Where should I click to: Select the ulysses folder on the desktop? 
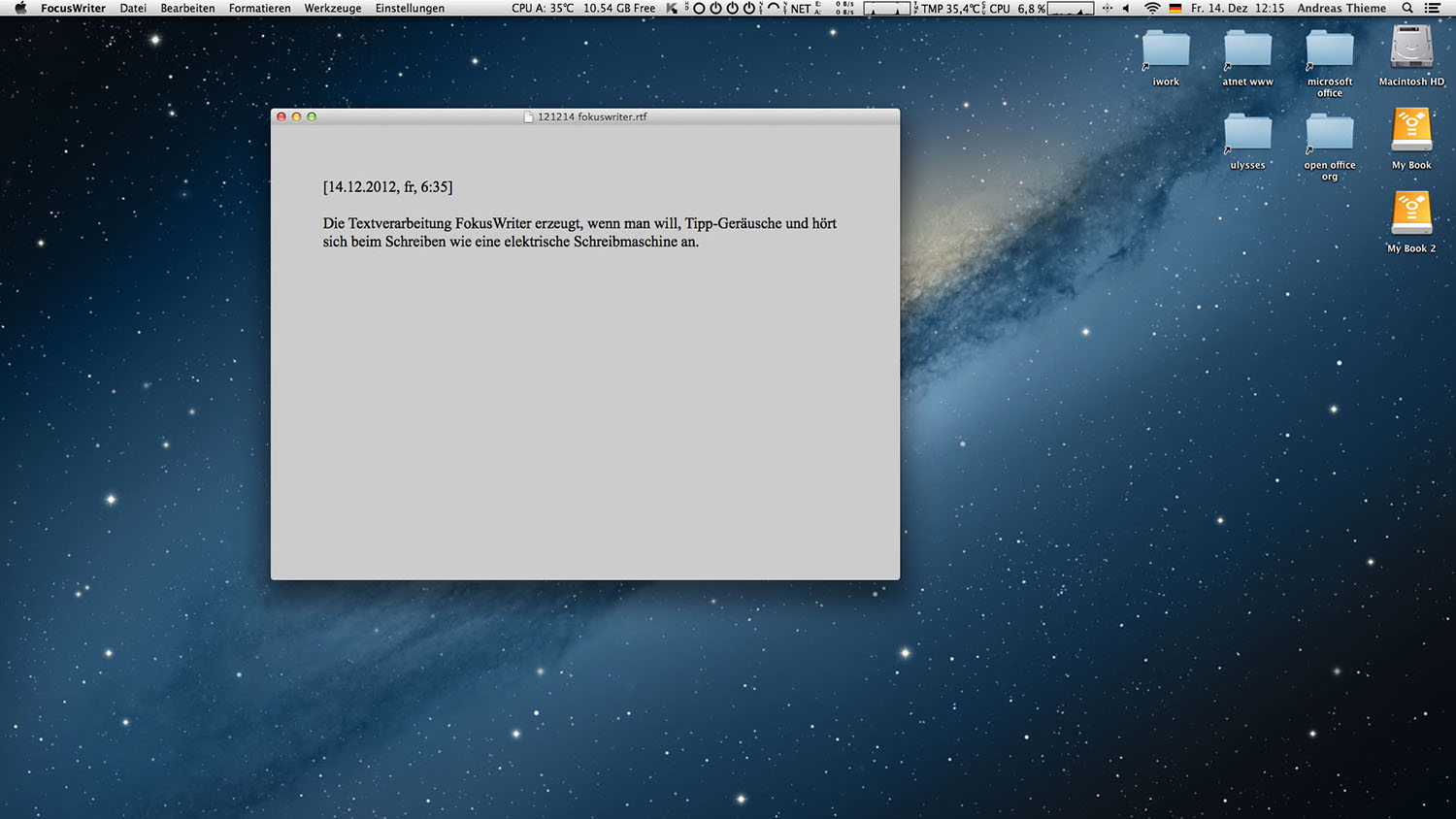(x=1247, y=134)
